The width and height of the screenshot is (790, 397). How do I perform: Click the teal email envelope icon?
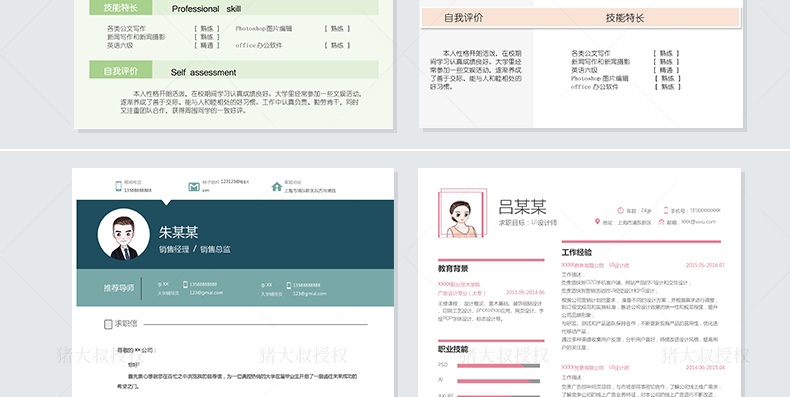(x=193, y=187)
